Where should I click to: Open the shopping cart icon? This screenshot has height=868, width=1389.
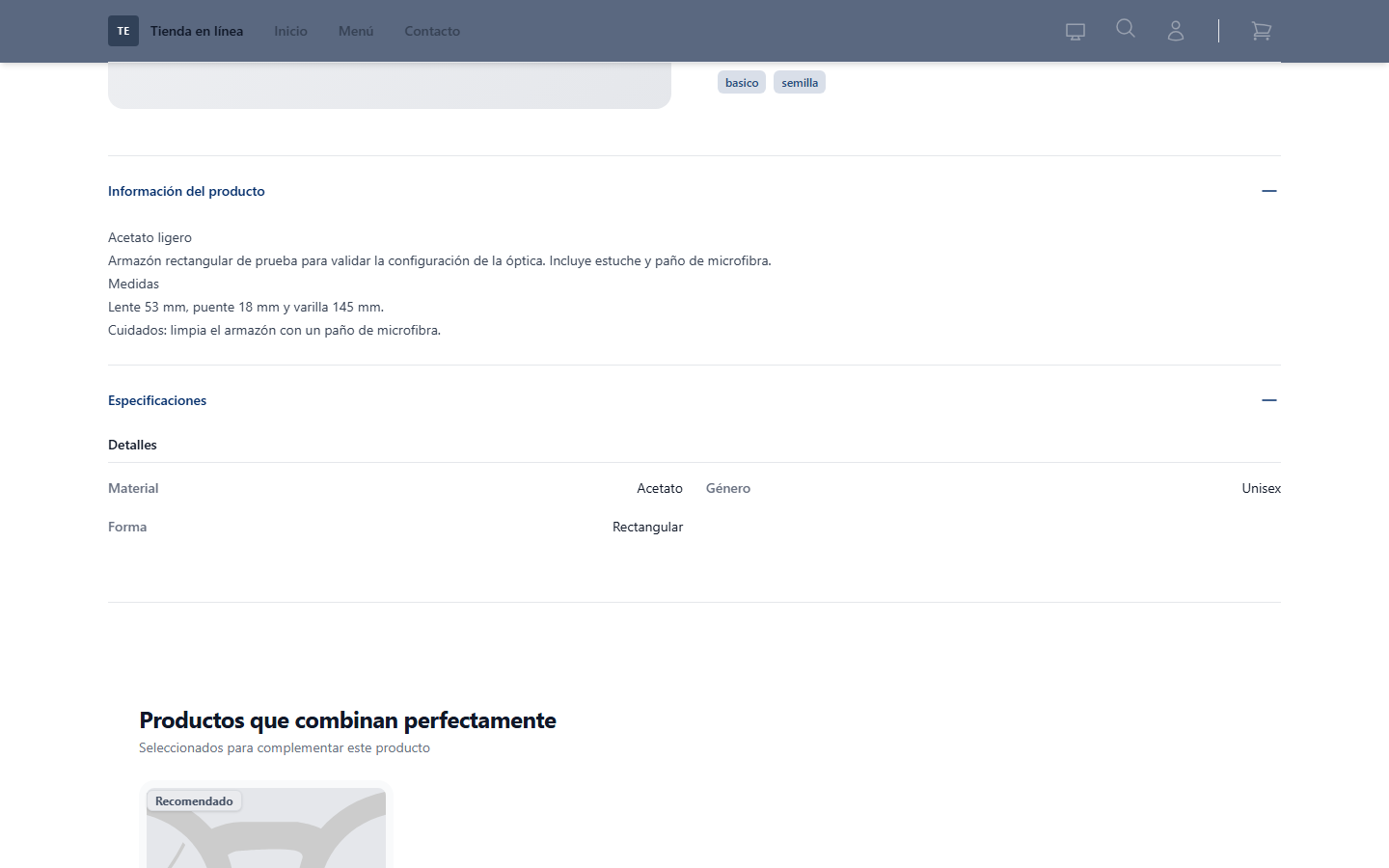tap(1261, 31)
